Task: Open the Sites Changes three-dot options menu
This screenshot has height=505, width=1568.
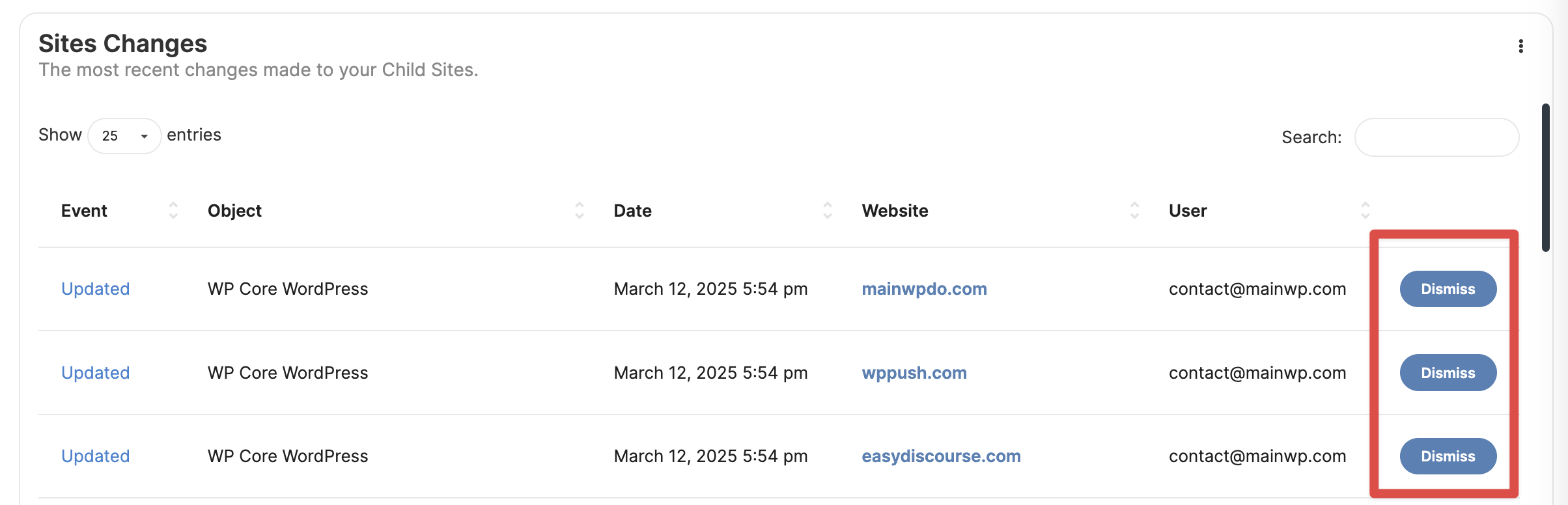Action: coord(1520,46)
